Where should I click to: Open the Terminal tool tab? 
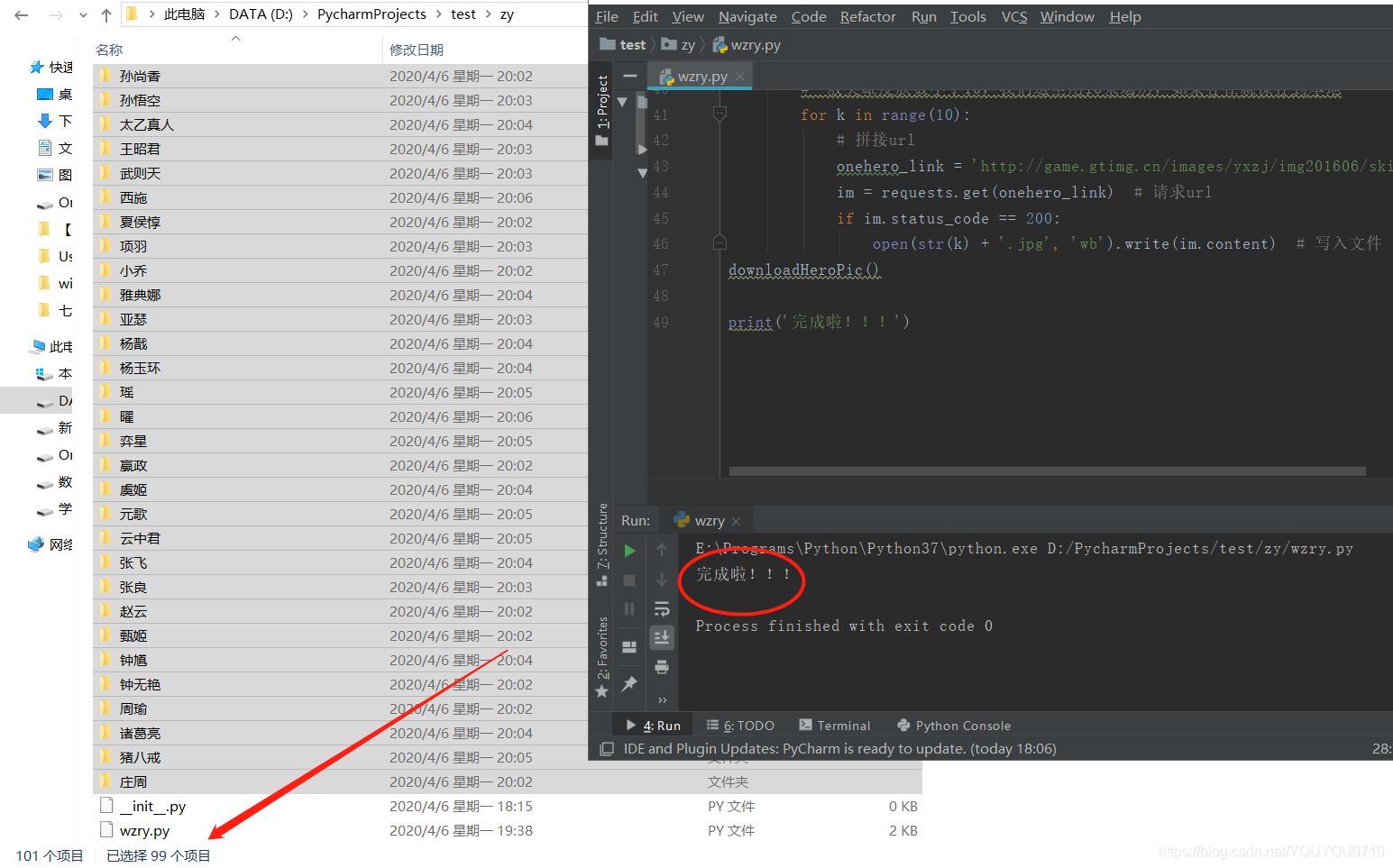pos(834,725)
